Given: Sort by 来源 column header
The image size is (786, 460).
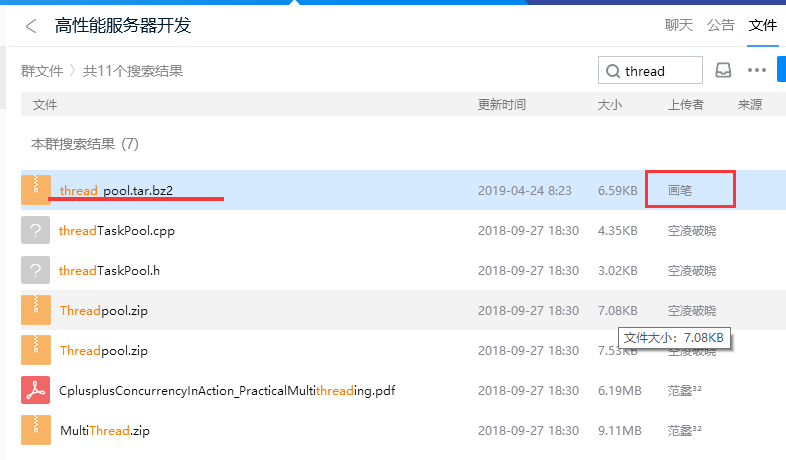Looking at the screenshot, I should tap(750, 105).
